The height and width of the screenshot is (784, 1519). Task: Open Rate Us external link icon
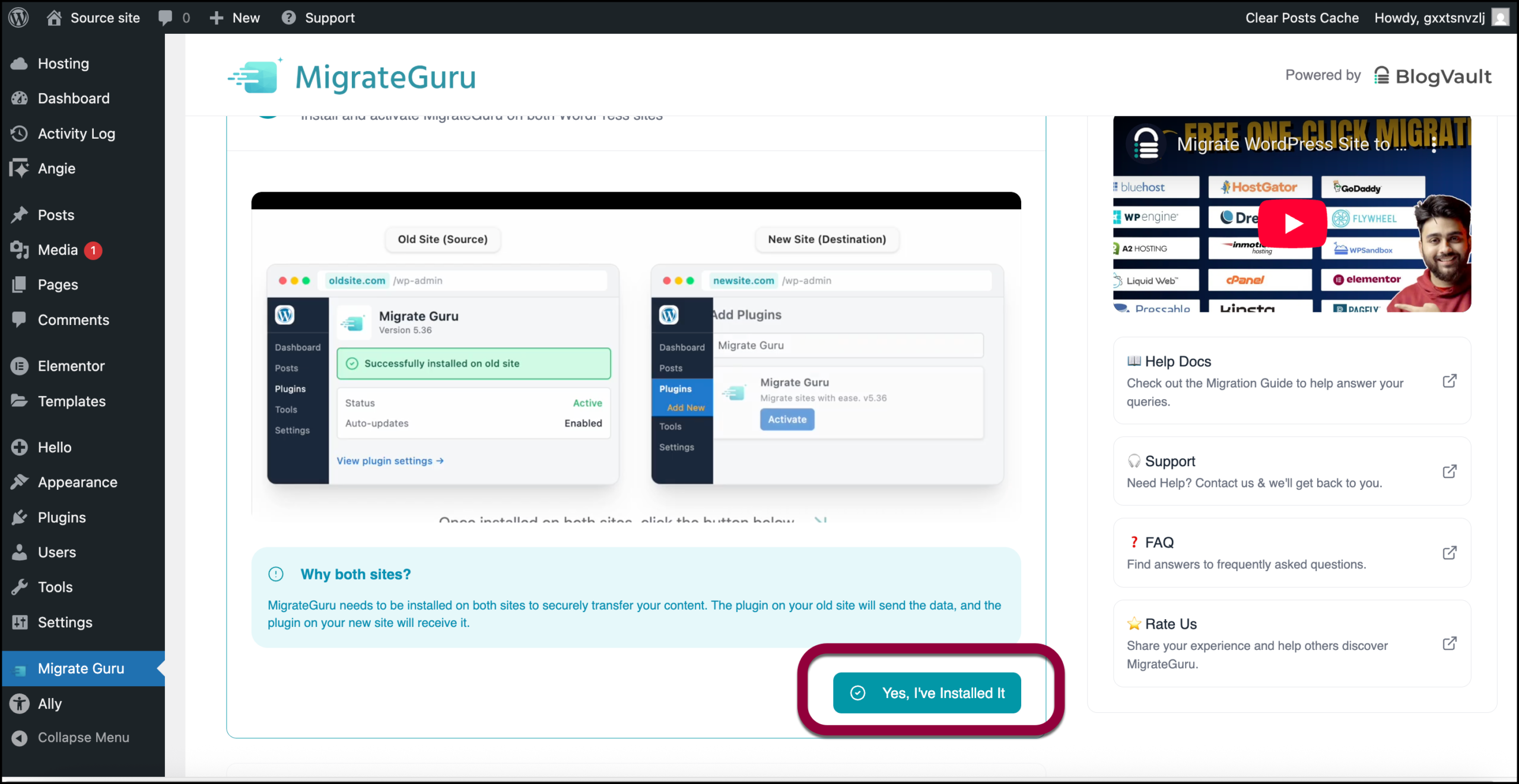coord(1449,643)
